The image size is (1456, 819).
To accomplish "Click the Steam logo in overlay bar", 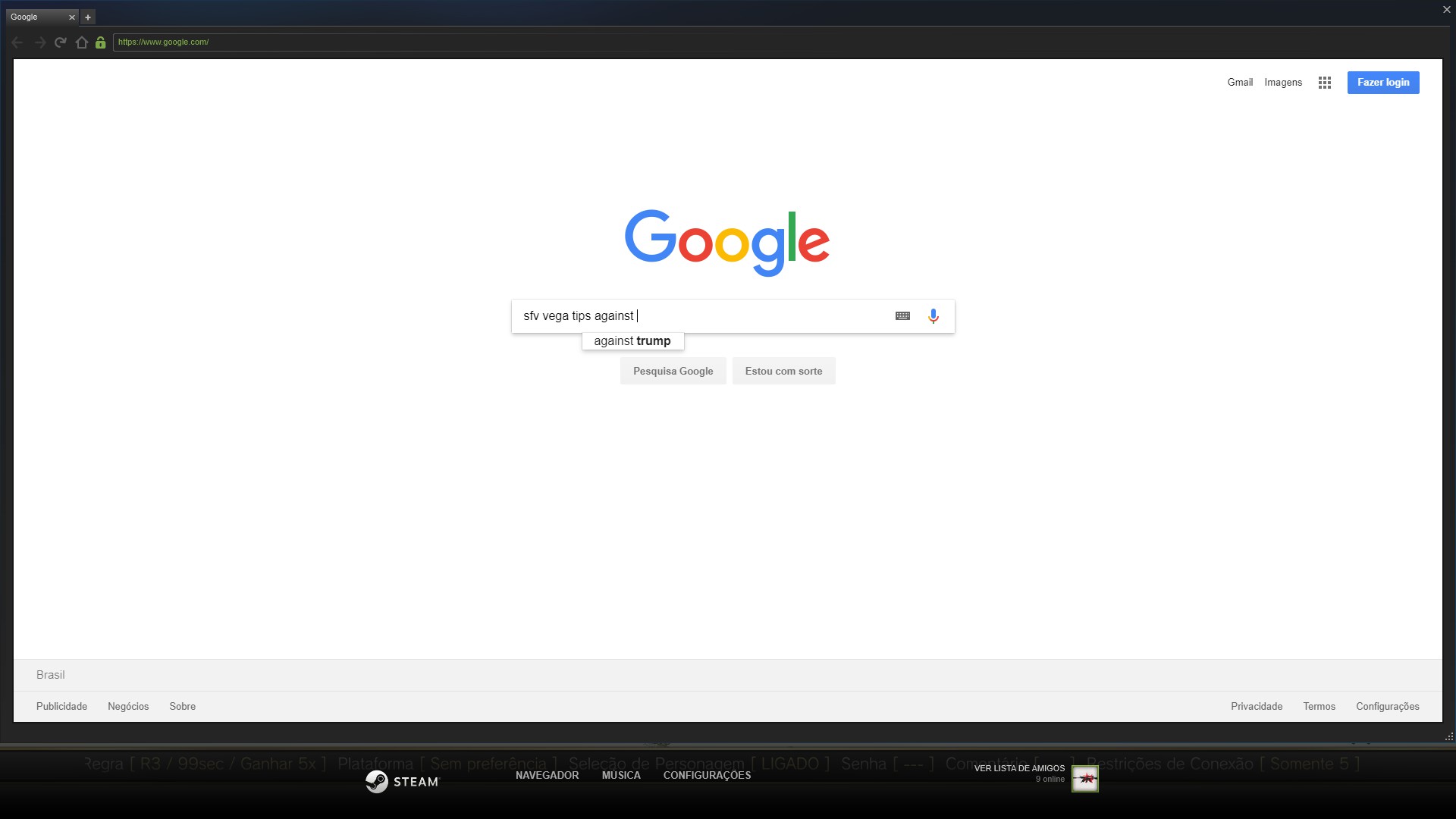I will (402, 782).
